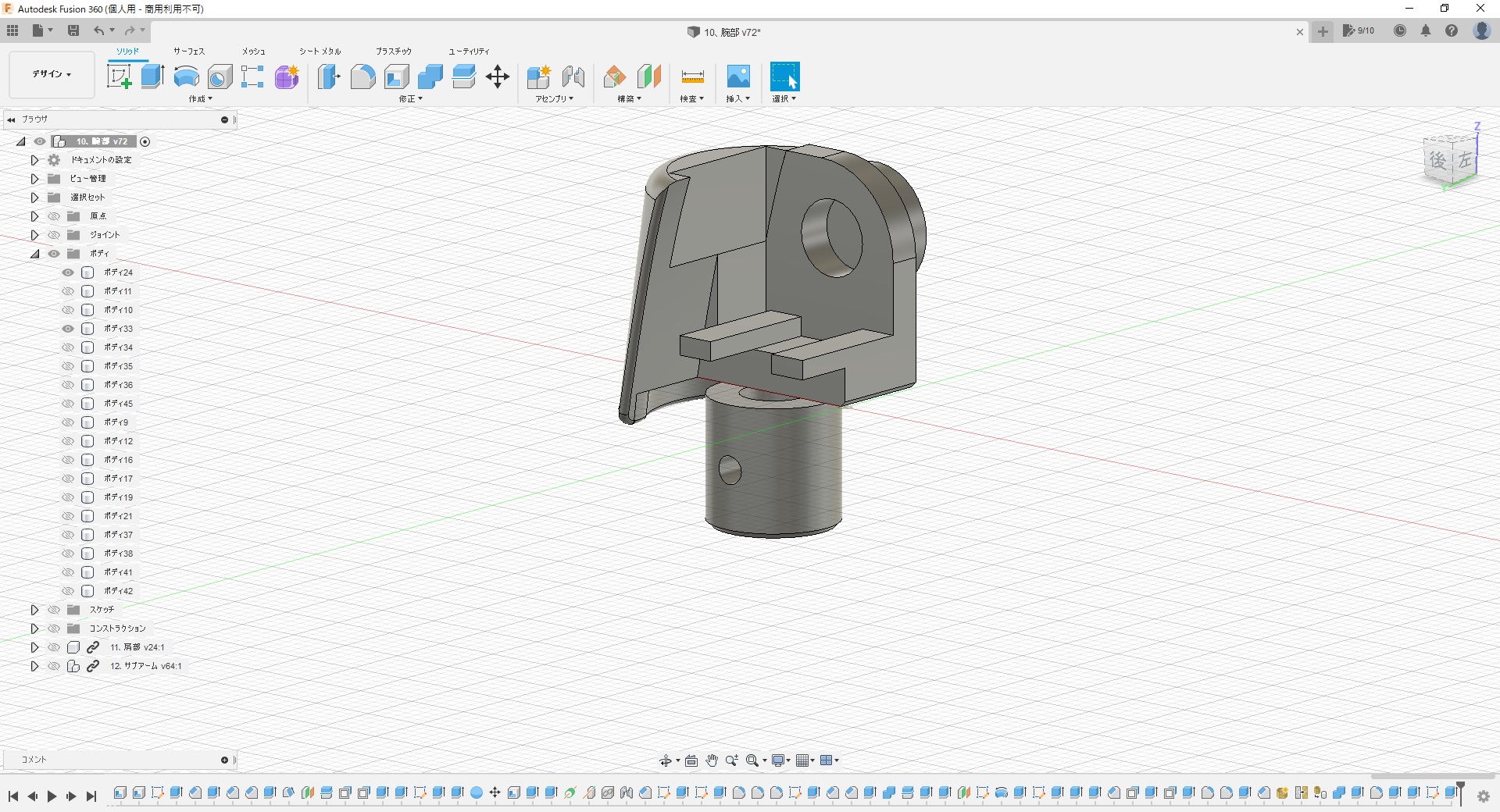Open the デザイン workspace dropdown
This screenshot has width=1500, height=812.
(x=52, y=74)
